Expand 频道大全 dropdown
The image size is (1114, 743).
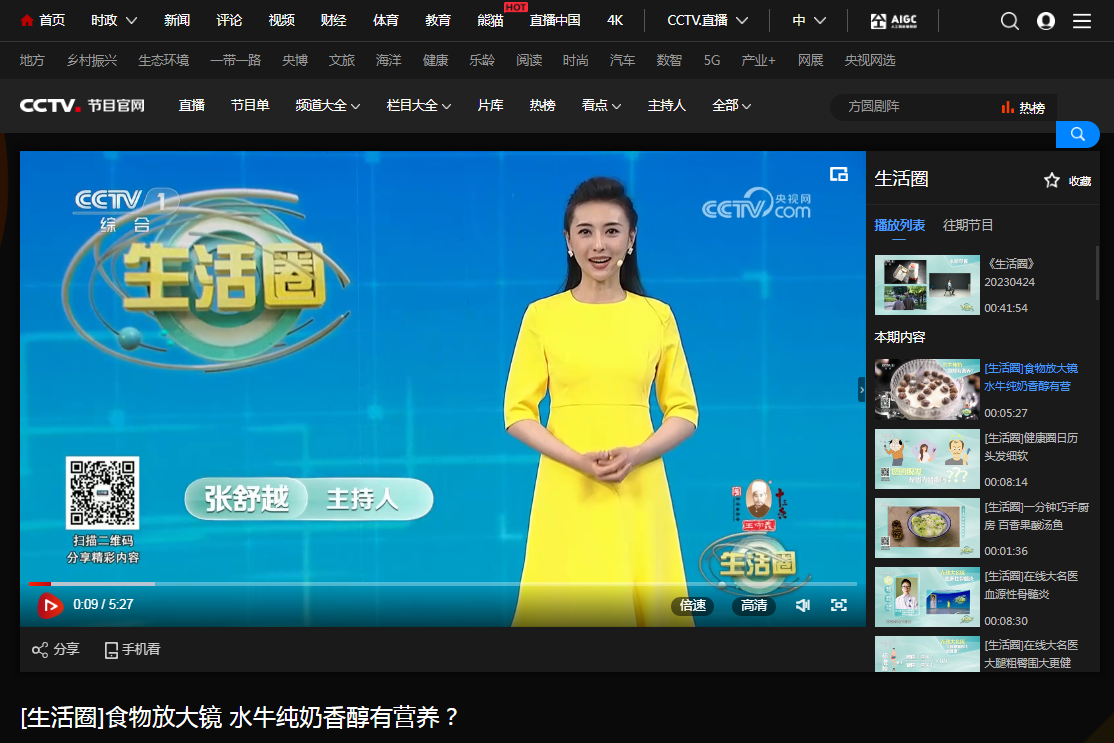tap(328, 106)
